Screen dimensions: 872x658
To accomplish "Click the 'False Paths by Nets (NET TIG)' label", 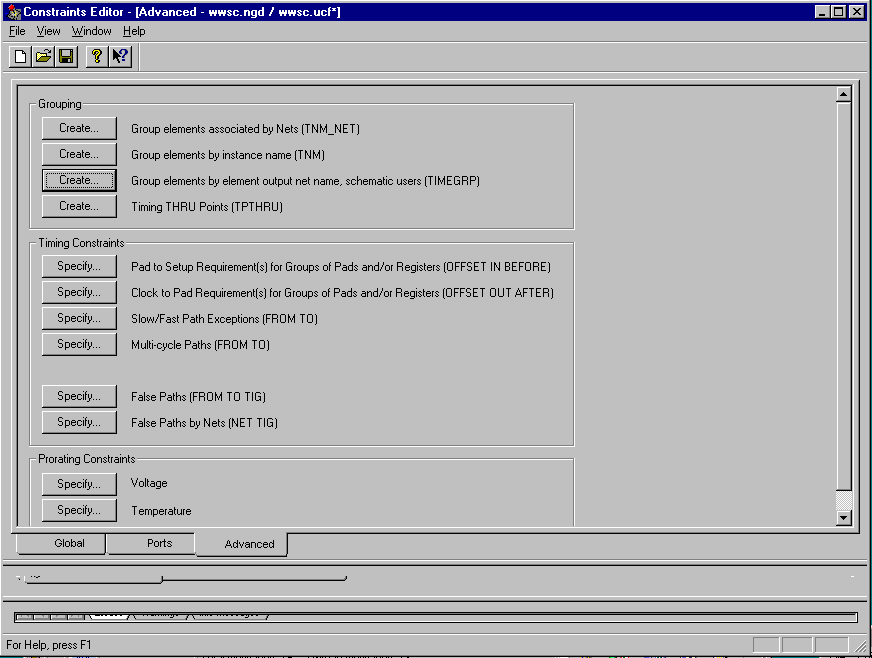I will [204, 423].
